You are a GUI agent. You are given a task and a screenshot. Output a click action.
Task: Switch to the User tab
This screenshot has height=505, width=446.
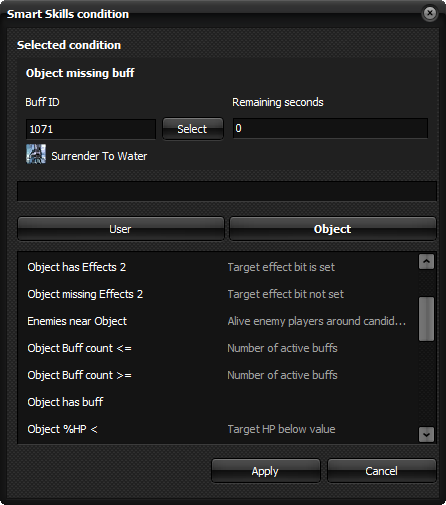click(x=121, y=229)
